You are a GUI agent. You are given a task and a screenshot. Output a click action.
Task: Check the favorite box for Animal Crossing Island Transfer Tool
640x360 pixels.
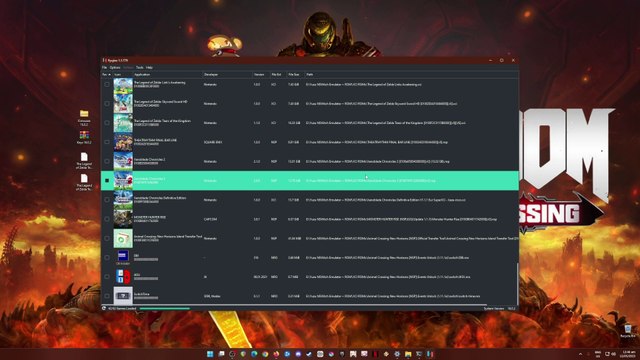pos(107,238)
